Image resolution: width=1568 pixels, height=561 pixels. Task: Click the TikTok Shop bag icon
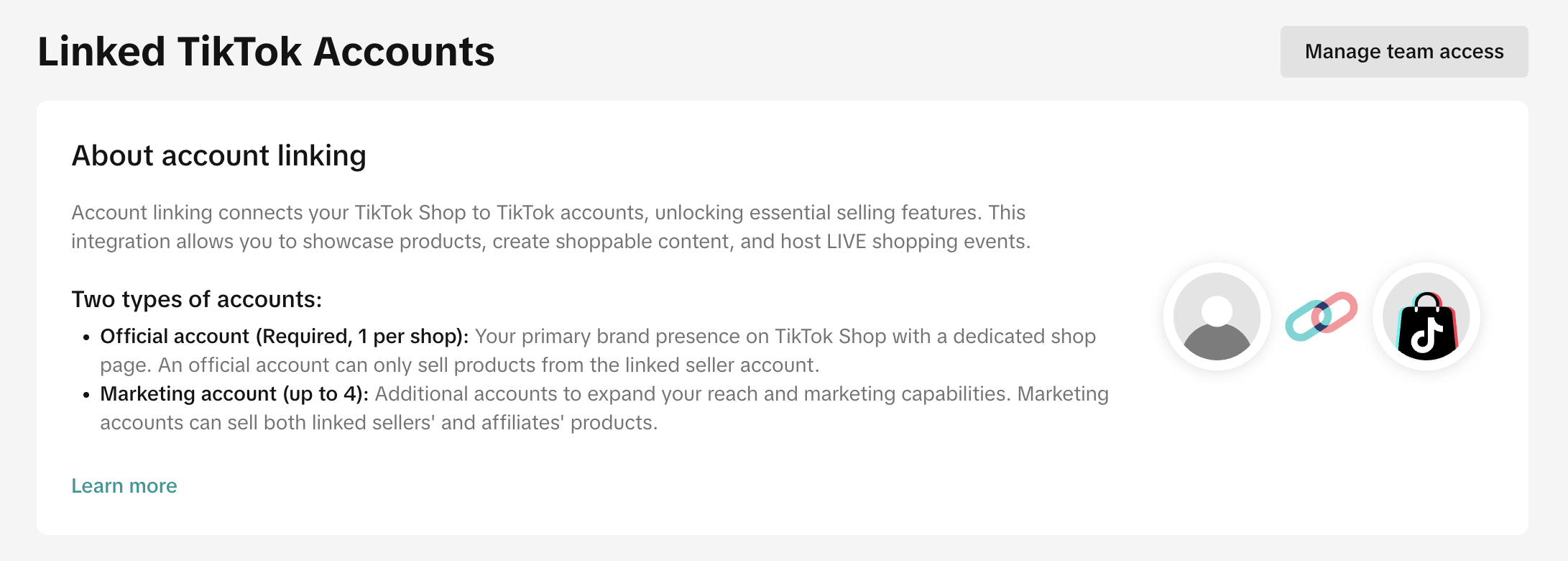(1426, 316)
